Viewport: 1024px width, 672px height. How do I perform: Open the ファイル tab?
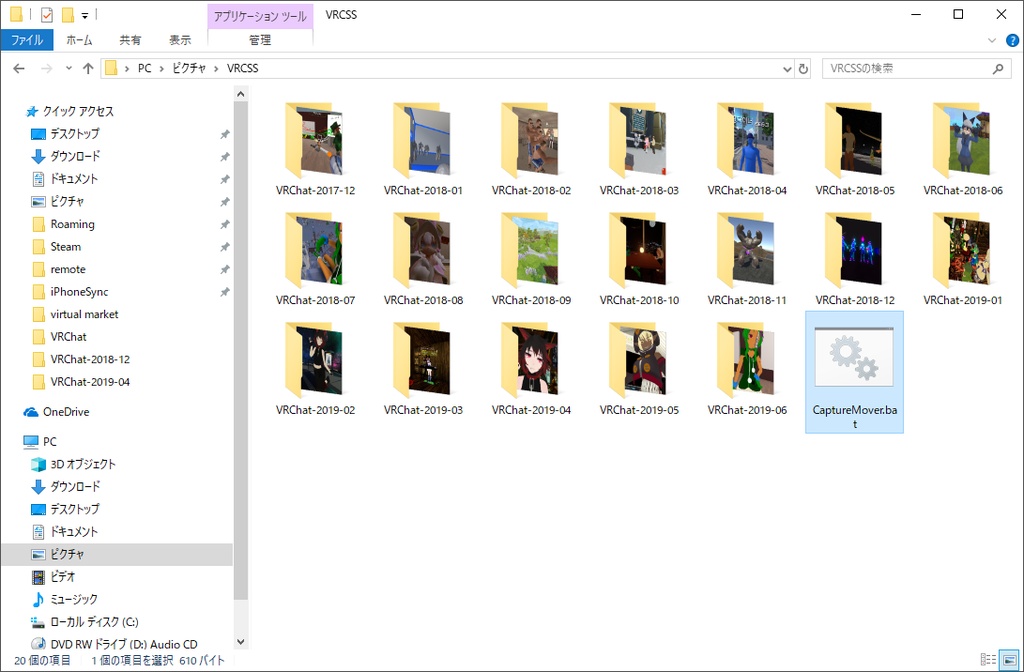point(27,40)
